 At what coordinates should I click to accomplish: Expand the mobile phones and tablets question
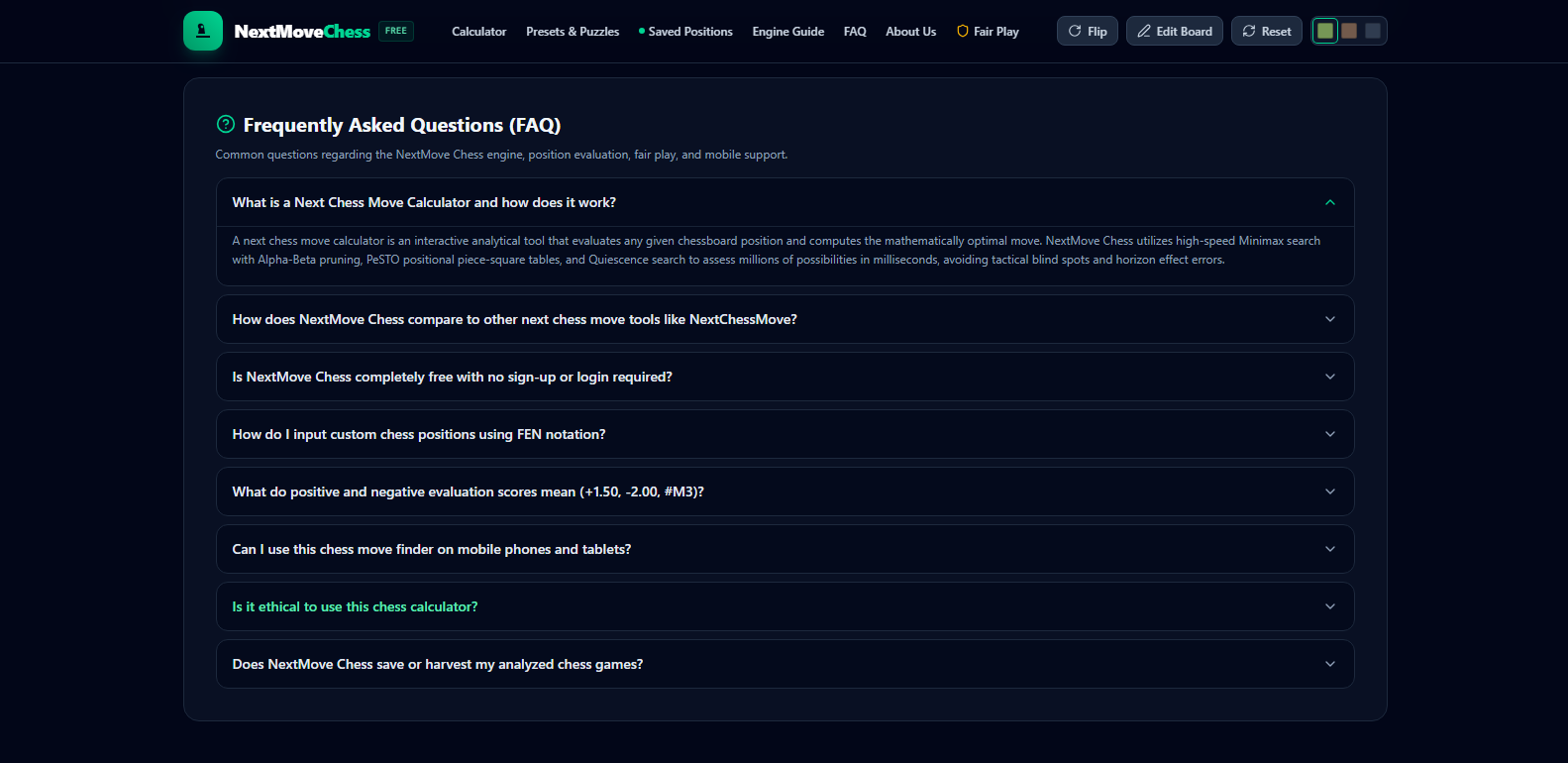pos(785,549)
